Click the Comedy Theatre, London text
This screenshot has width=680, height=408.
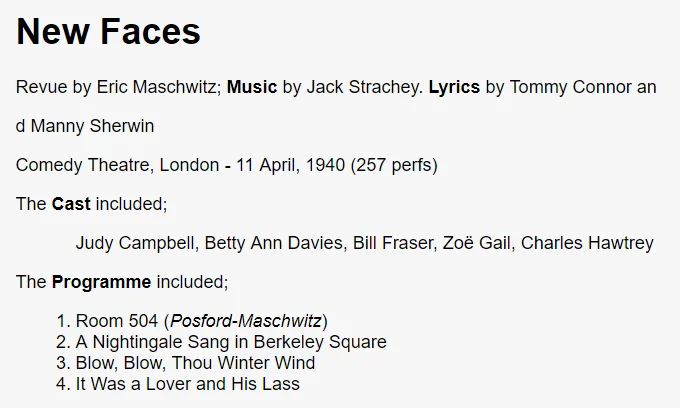click(x=117, y=165)
